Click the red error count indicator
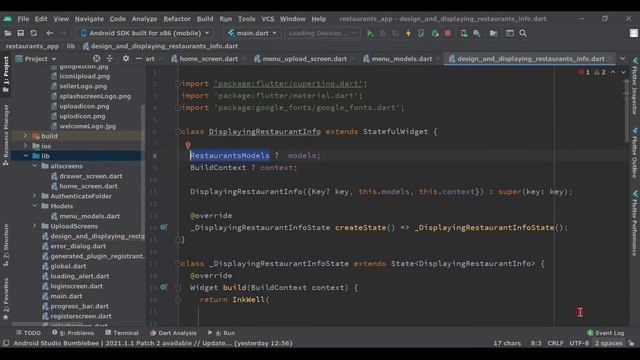The width and height of the screenshot is (640, 360). pyautogui.click(x=584, y=72)
